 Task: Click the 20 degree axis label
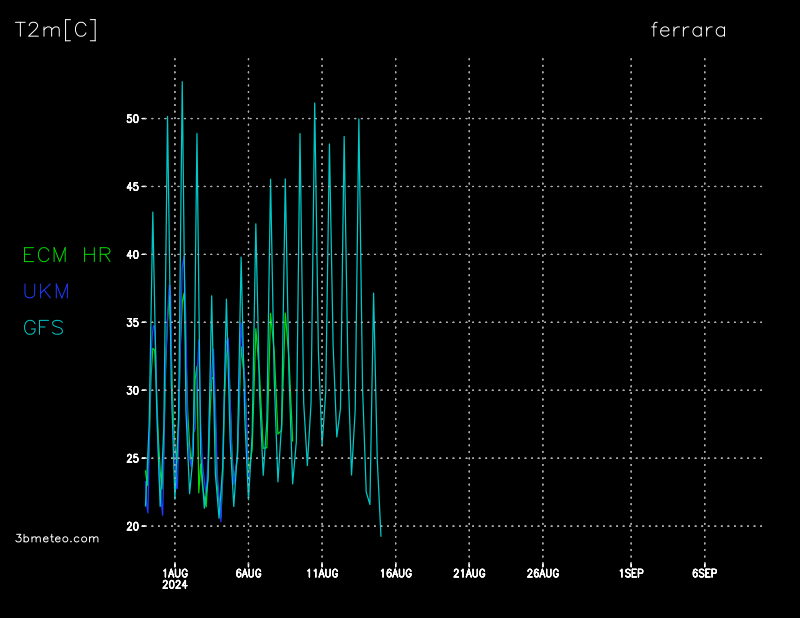coord(132,526)
